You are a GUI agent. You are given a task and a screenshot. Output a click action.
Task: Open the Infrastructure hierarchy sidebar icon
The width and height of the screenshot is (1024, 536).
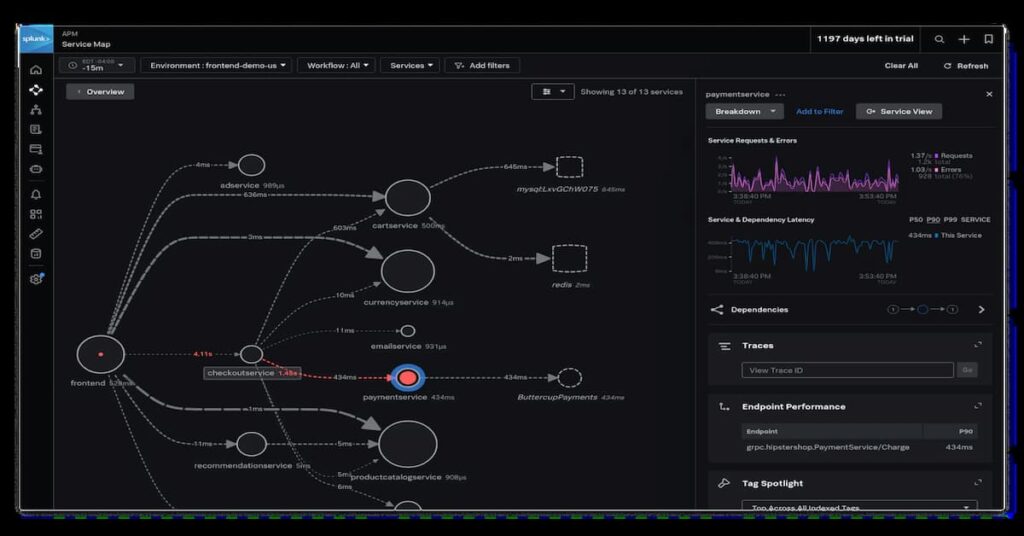click(36, 110)
